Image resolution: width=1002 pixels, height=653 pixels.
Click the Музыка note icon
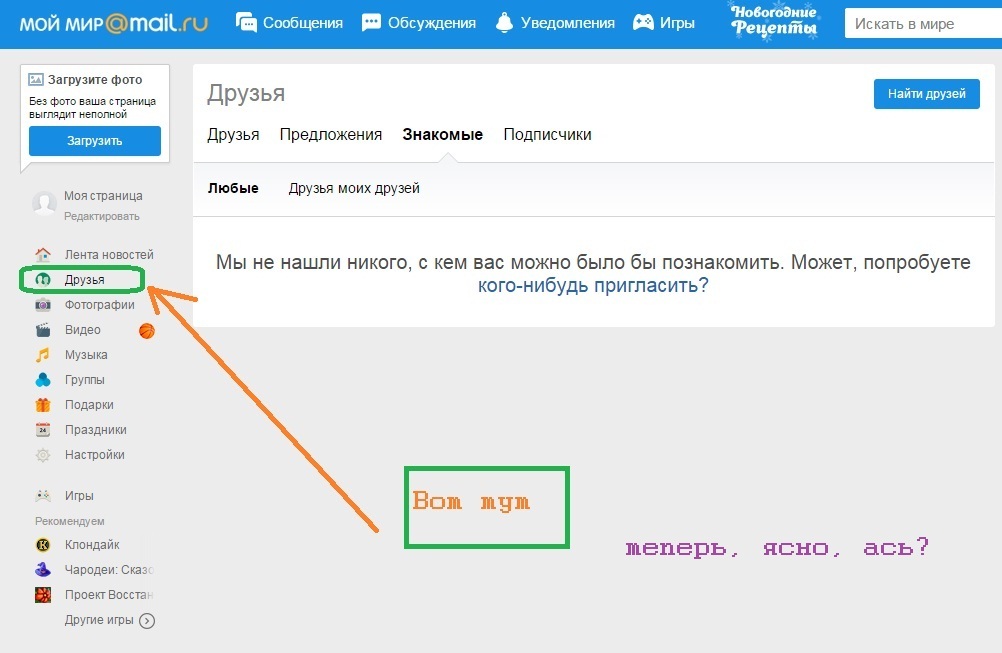point(43,355)
